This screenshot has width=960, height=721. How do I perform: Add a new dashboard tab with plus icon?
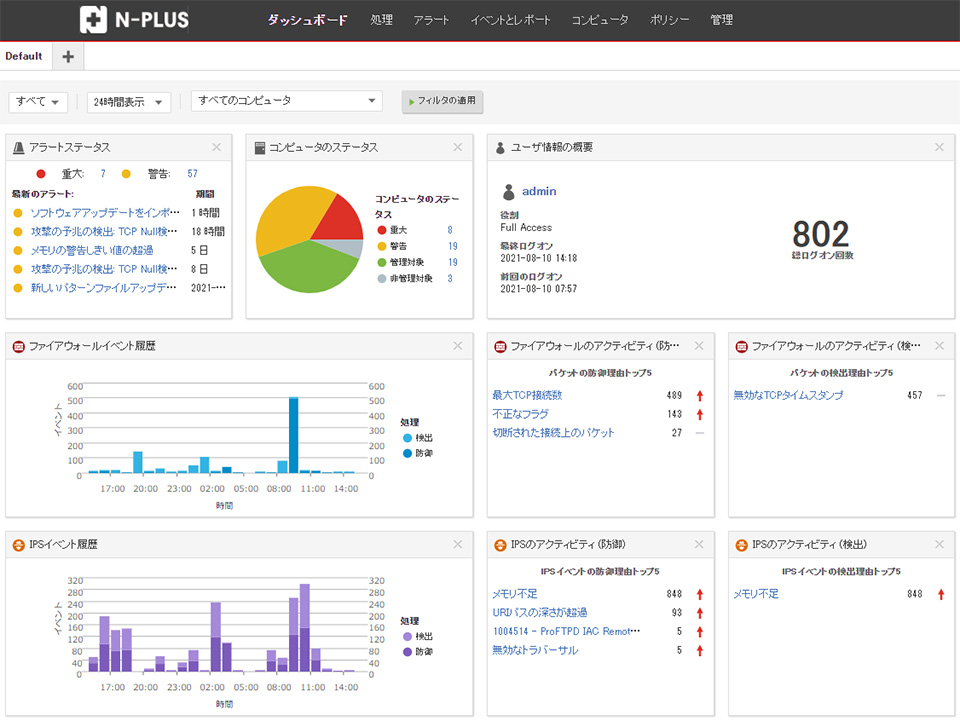[68, 56]
